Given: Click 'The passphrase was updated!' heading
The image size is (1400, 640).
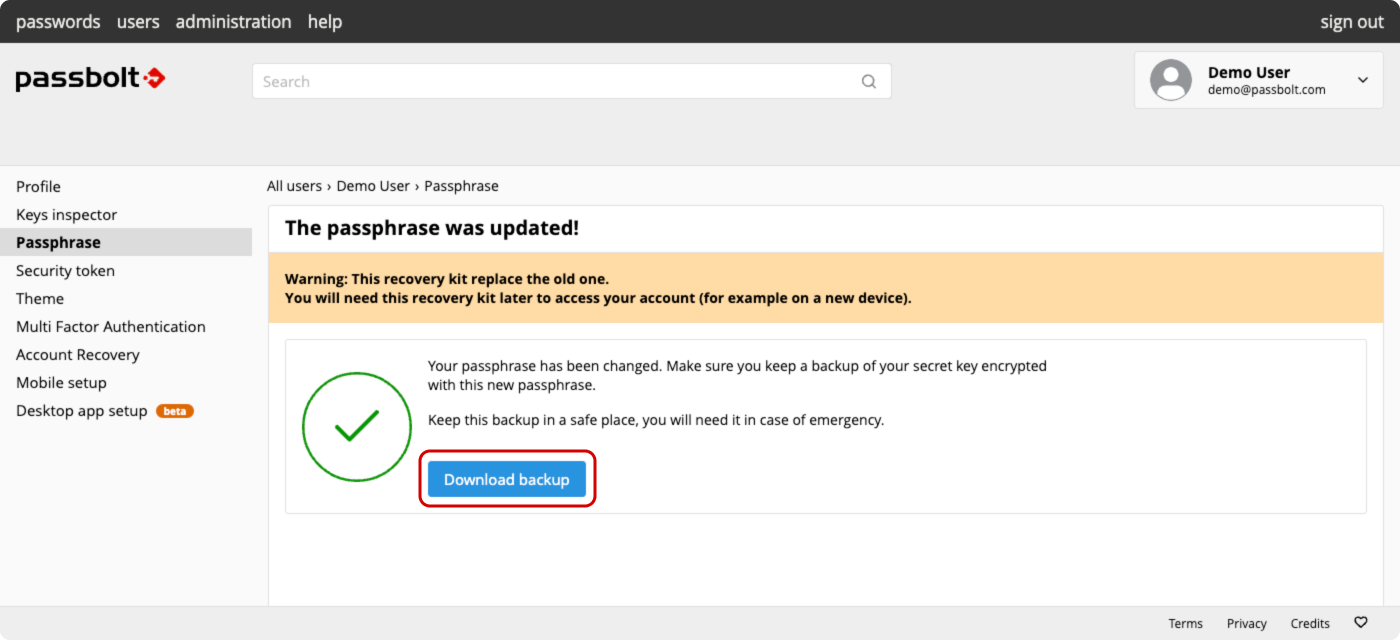Looking at the screenshot, I should click(432, 228).
